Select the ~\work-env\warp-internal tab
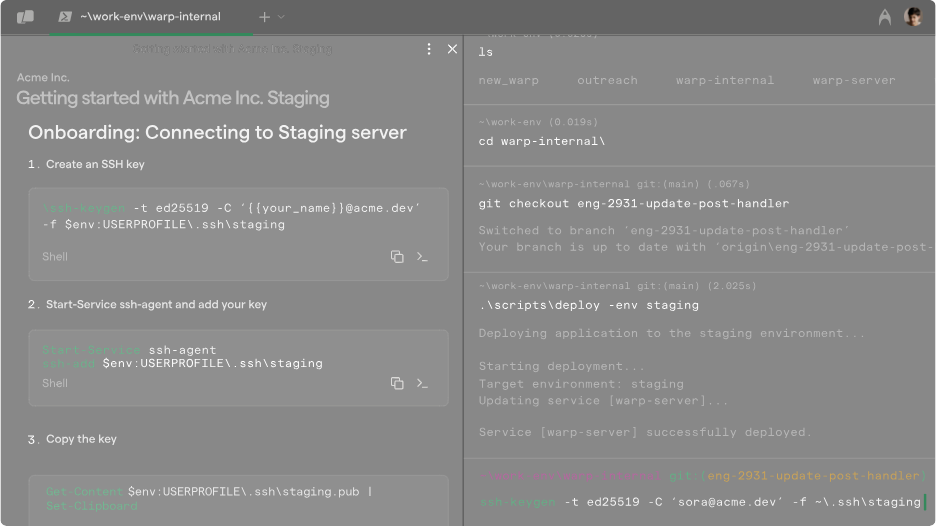Image resolution: width=936 pixels, height=526 pixels. pyautogui.click(x=150, y=17)
